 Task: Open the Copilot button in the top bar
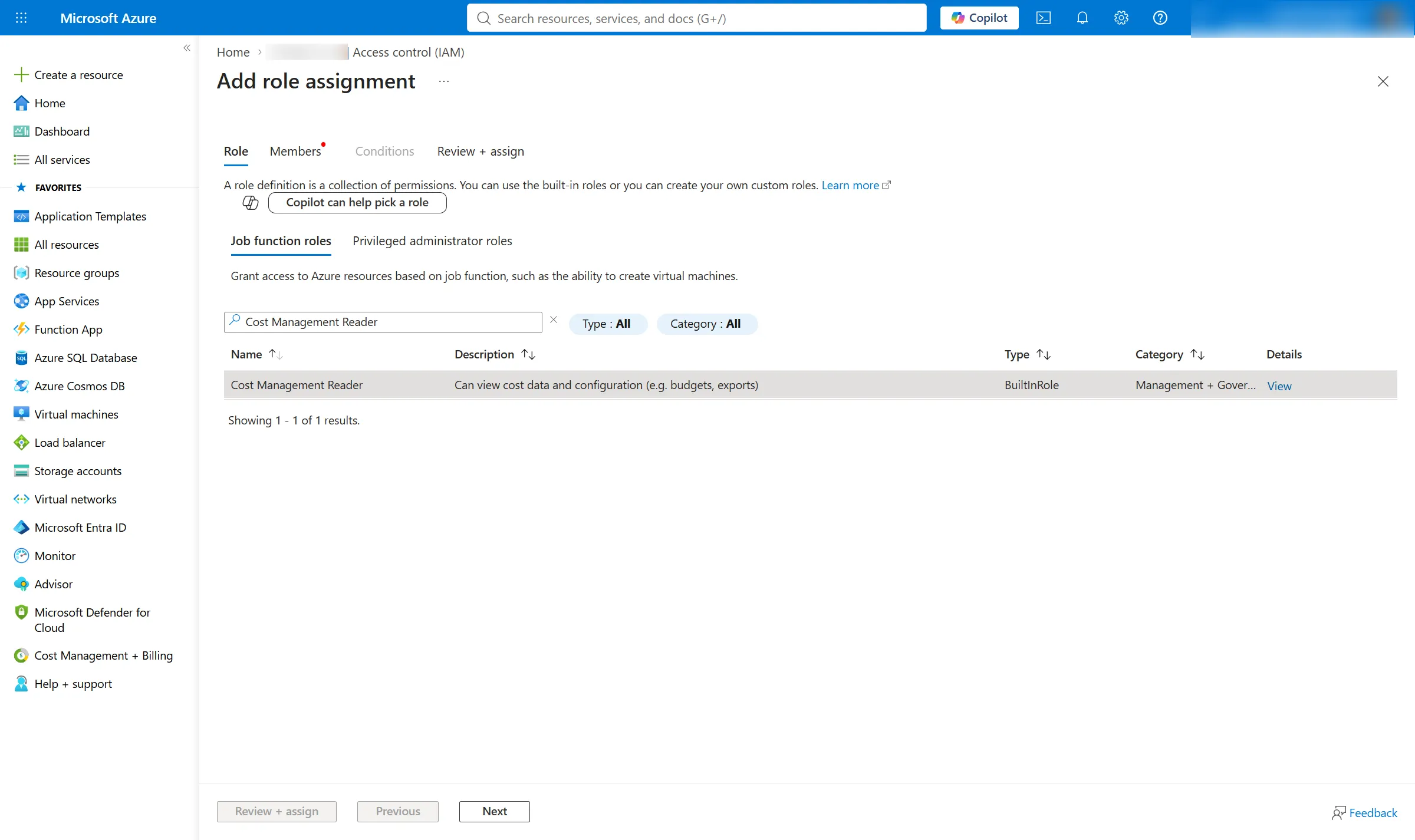click(x=979, y=18)
